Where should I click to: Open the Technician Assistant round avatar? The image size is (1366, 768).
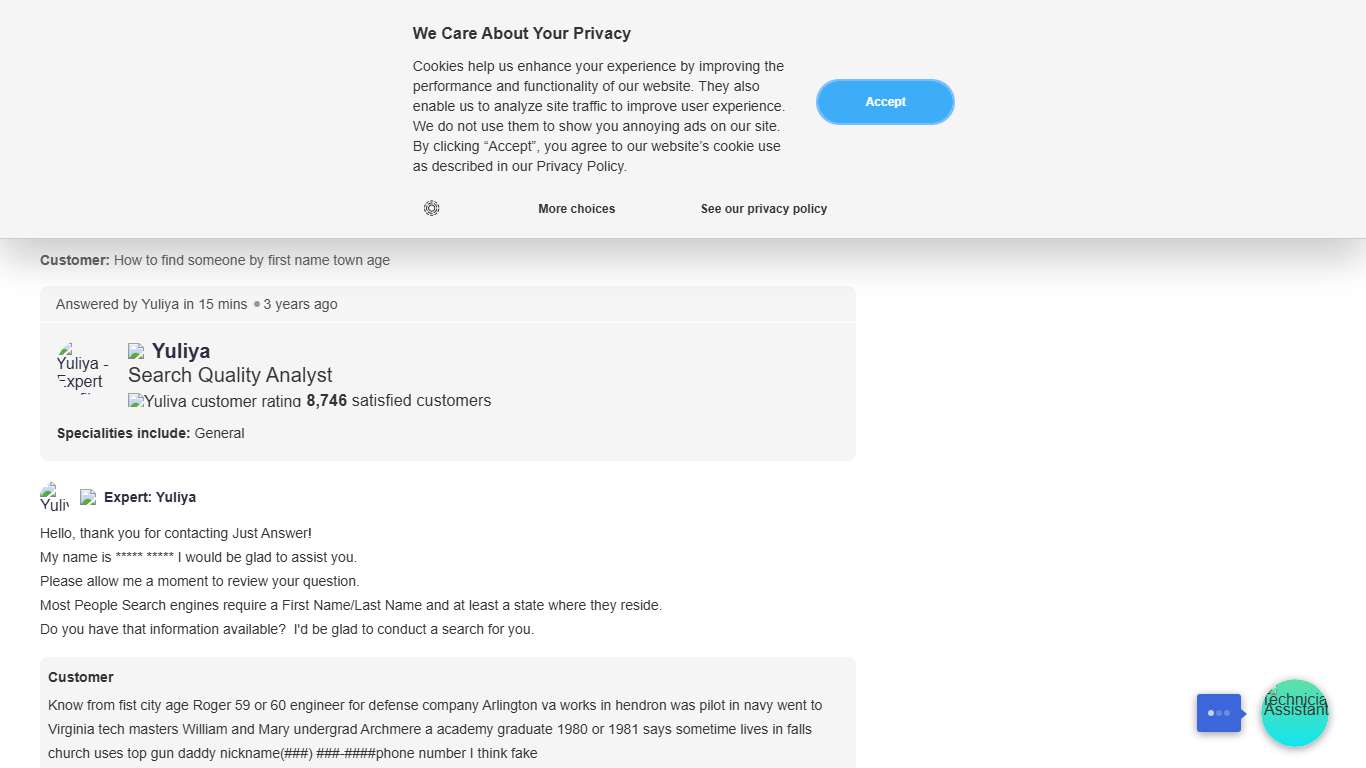tap(1295, 713)
